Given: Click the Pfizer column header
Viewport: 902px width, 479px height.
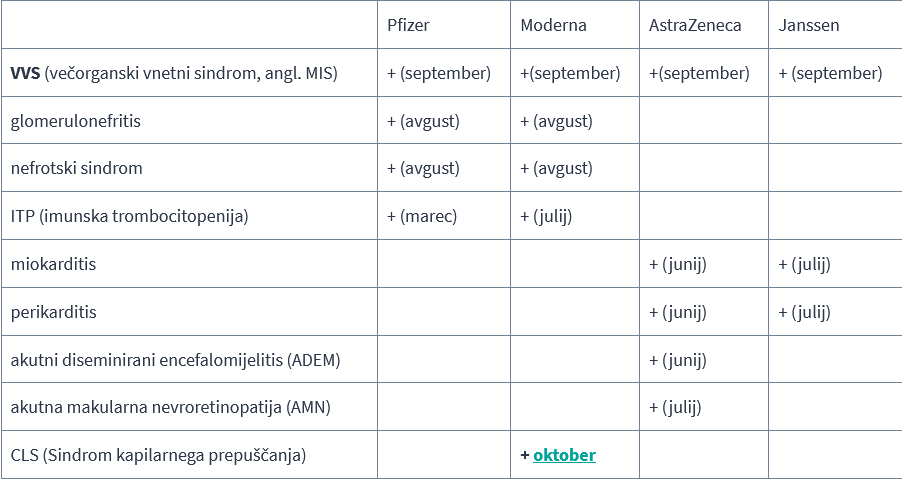Looking at the screenshot, I should [408, 25].
